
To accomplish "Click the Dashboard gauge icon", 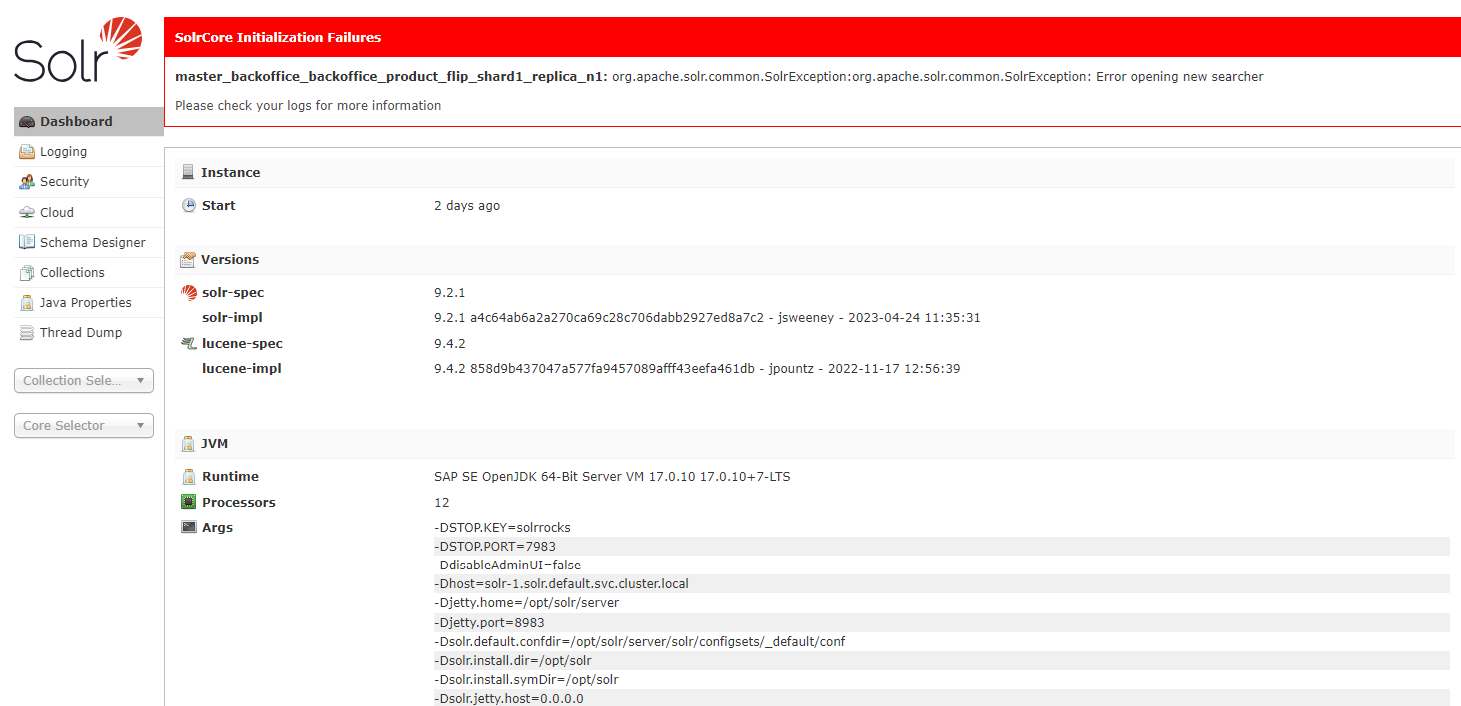I will coord(27,122).
